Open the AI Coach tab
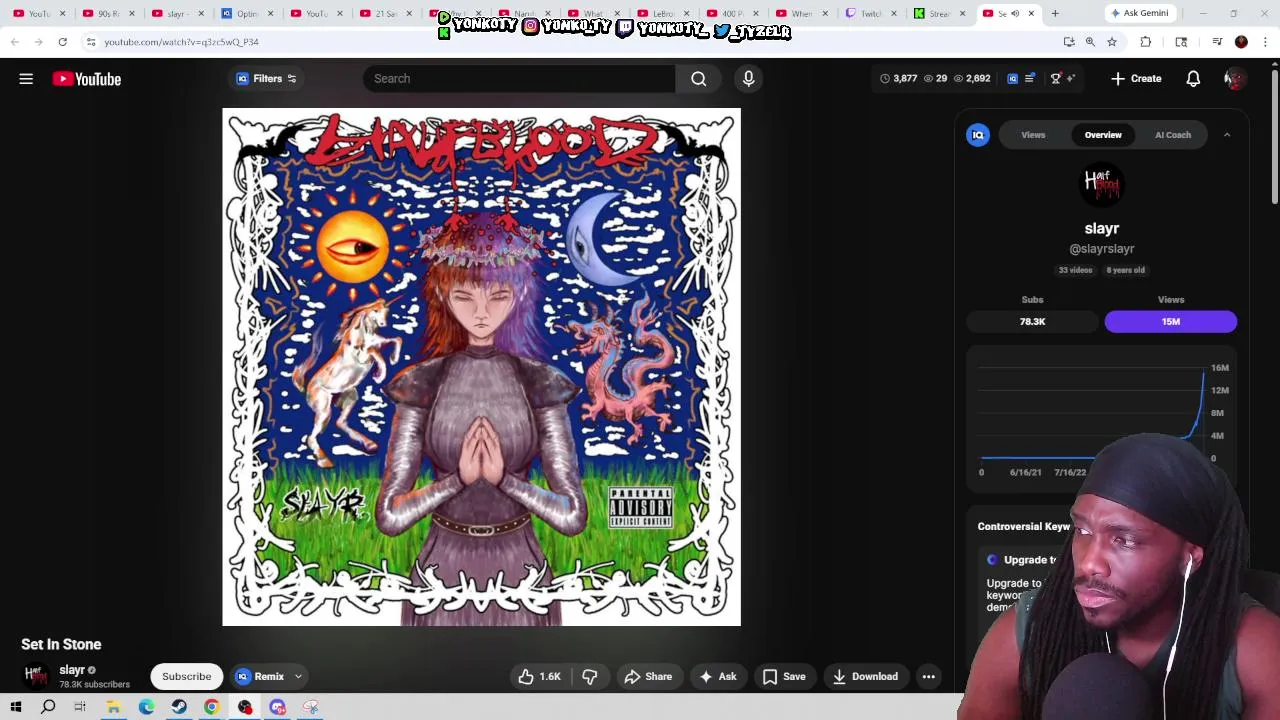 click(1173, 135)
